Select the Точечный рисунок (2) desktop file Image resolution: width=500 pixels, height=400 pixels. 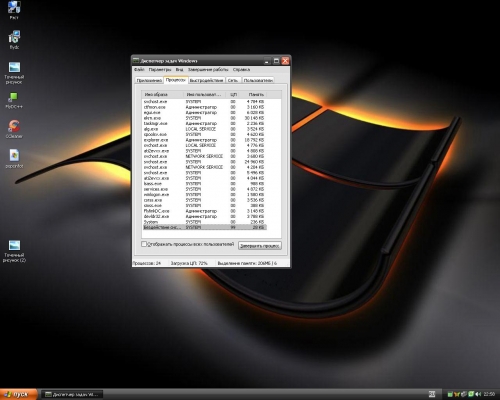[x=14, y=251]
